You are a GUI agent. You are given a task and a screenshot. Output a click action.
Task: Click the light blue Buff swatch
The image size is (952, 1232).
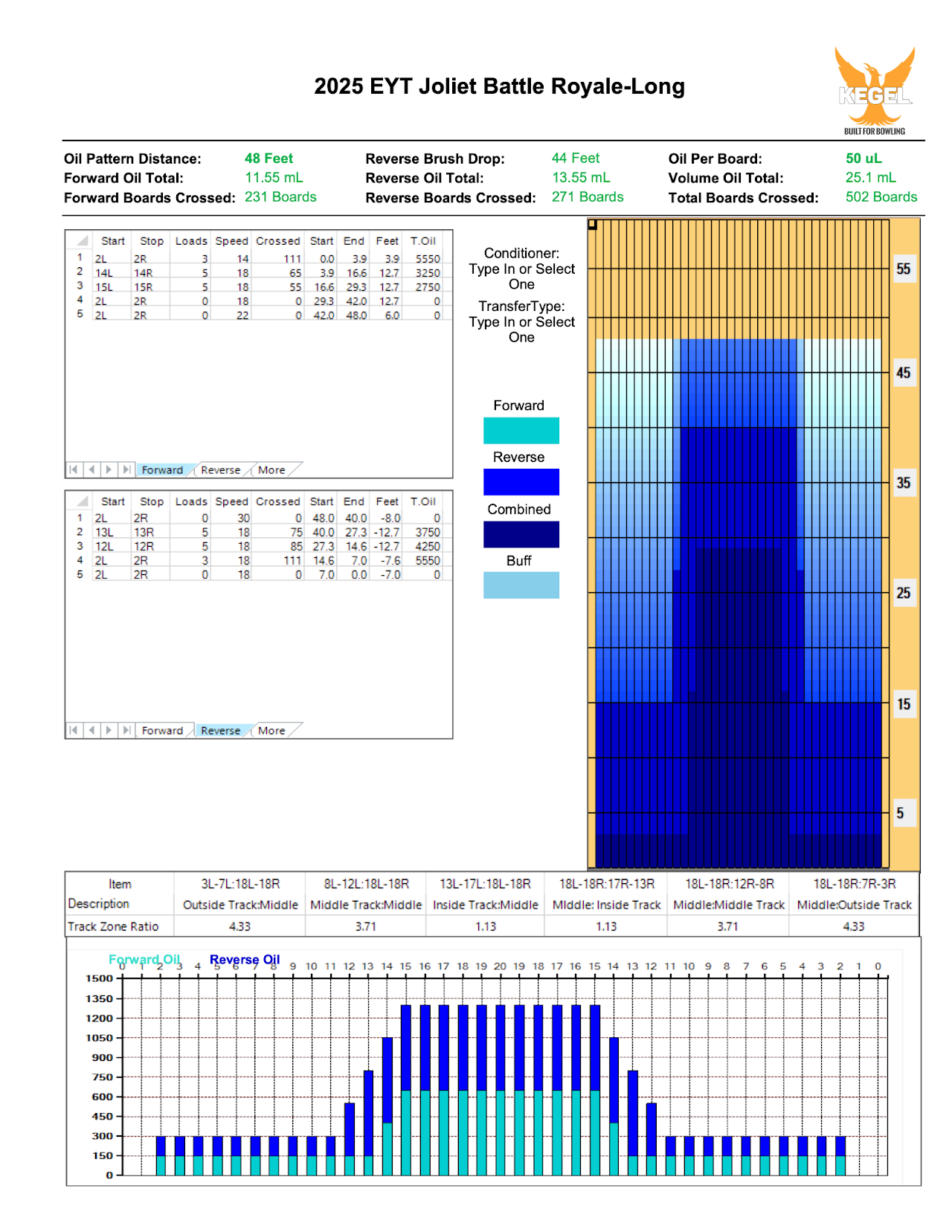(x=521, y=585)
